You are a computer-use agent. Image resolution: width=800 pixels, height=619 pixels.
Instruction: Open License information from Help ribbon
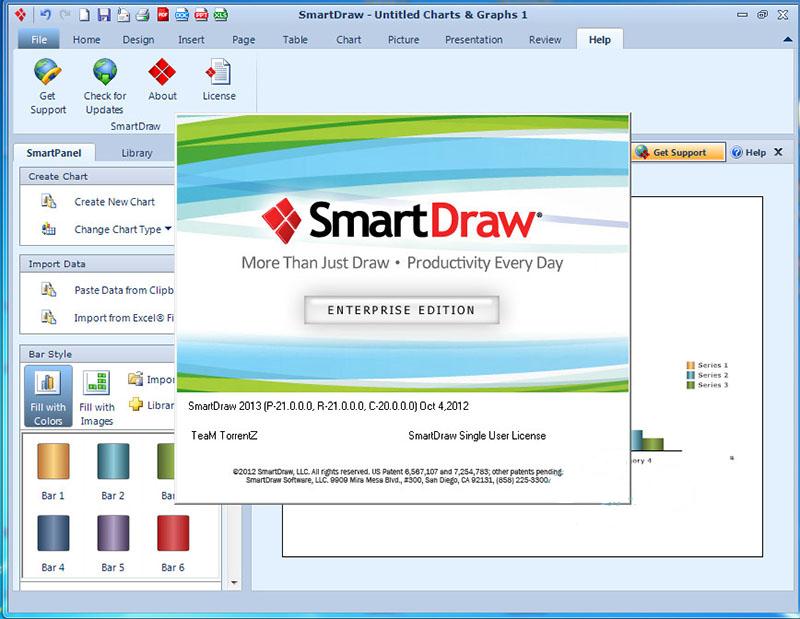pyautogui.click(x=219, y=80)
